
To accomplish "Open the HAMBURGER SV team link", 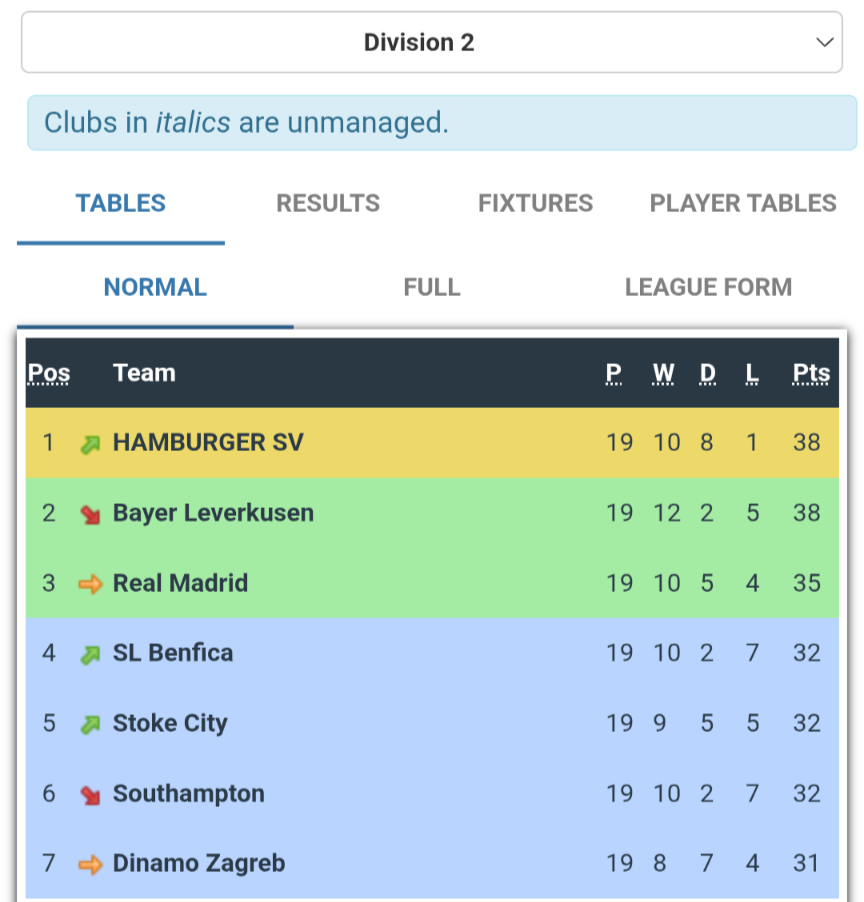I will click(208, 442).
